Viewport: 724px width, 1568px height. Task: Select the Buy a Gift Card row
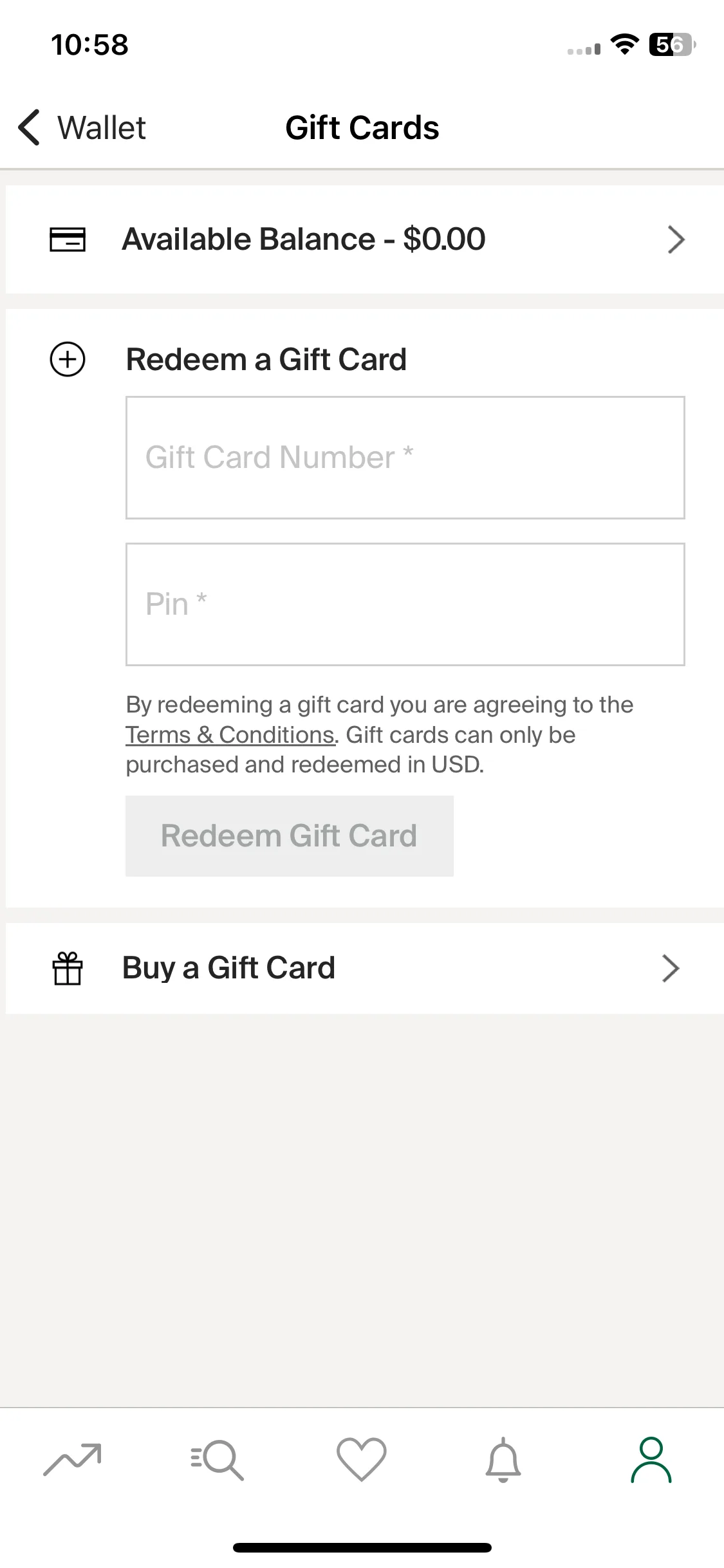[x=365, y=968]
